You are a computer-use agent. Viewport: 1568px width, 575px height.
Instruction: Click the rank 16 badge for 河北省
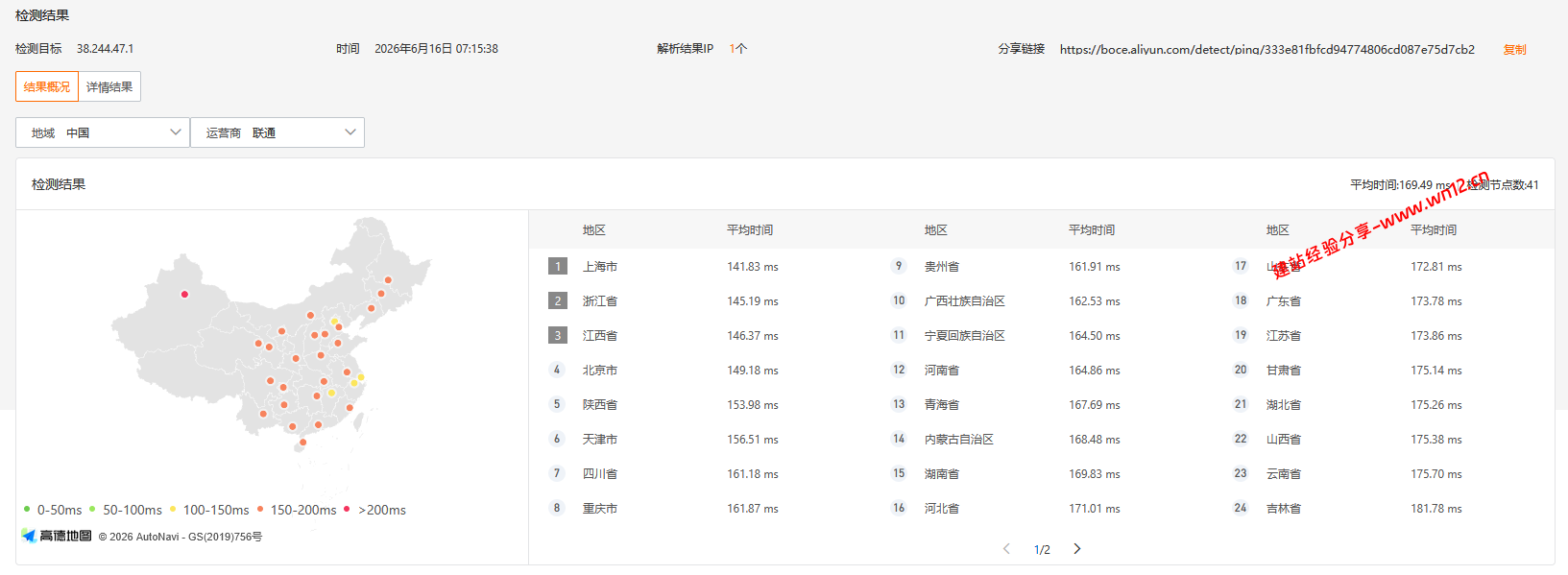pos(899,508)
